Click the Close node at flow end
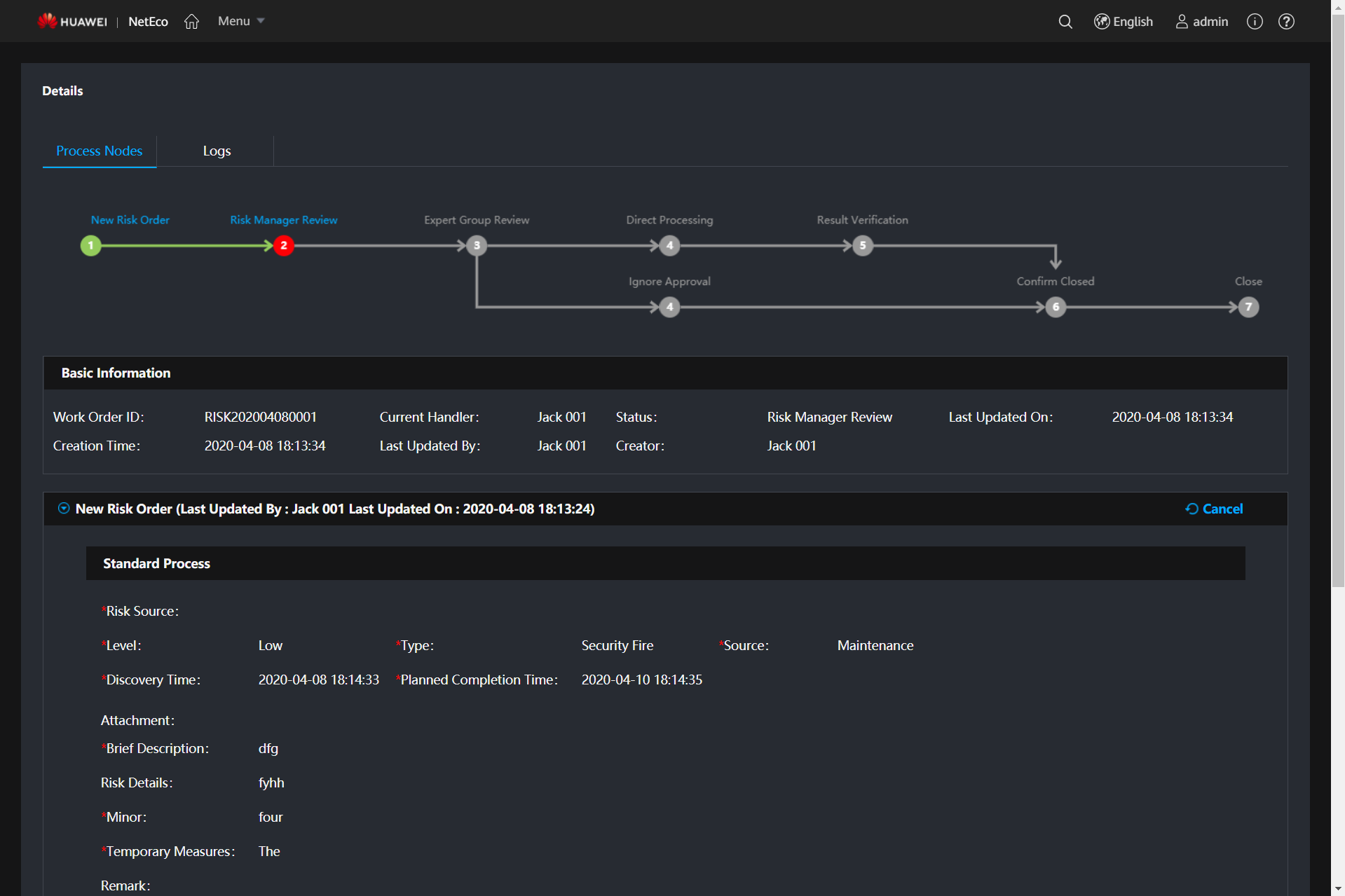 [1248, 307]
